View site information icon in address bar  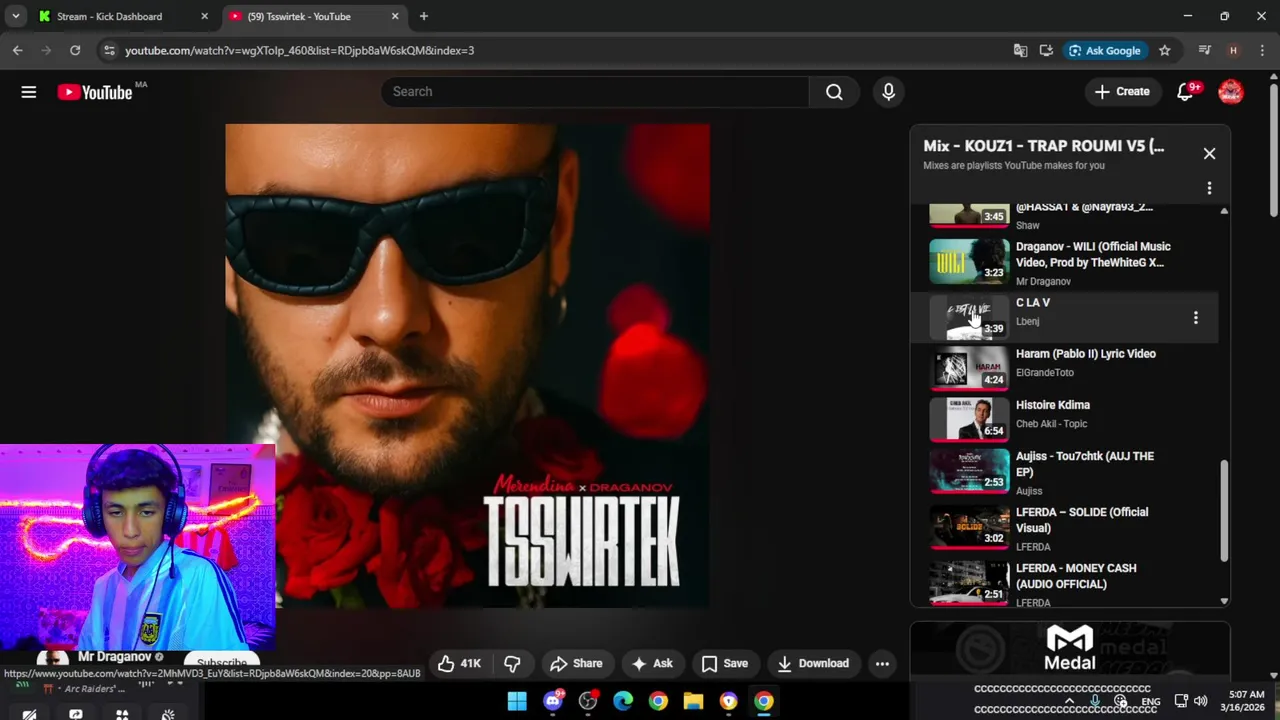[109, 50]
